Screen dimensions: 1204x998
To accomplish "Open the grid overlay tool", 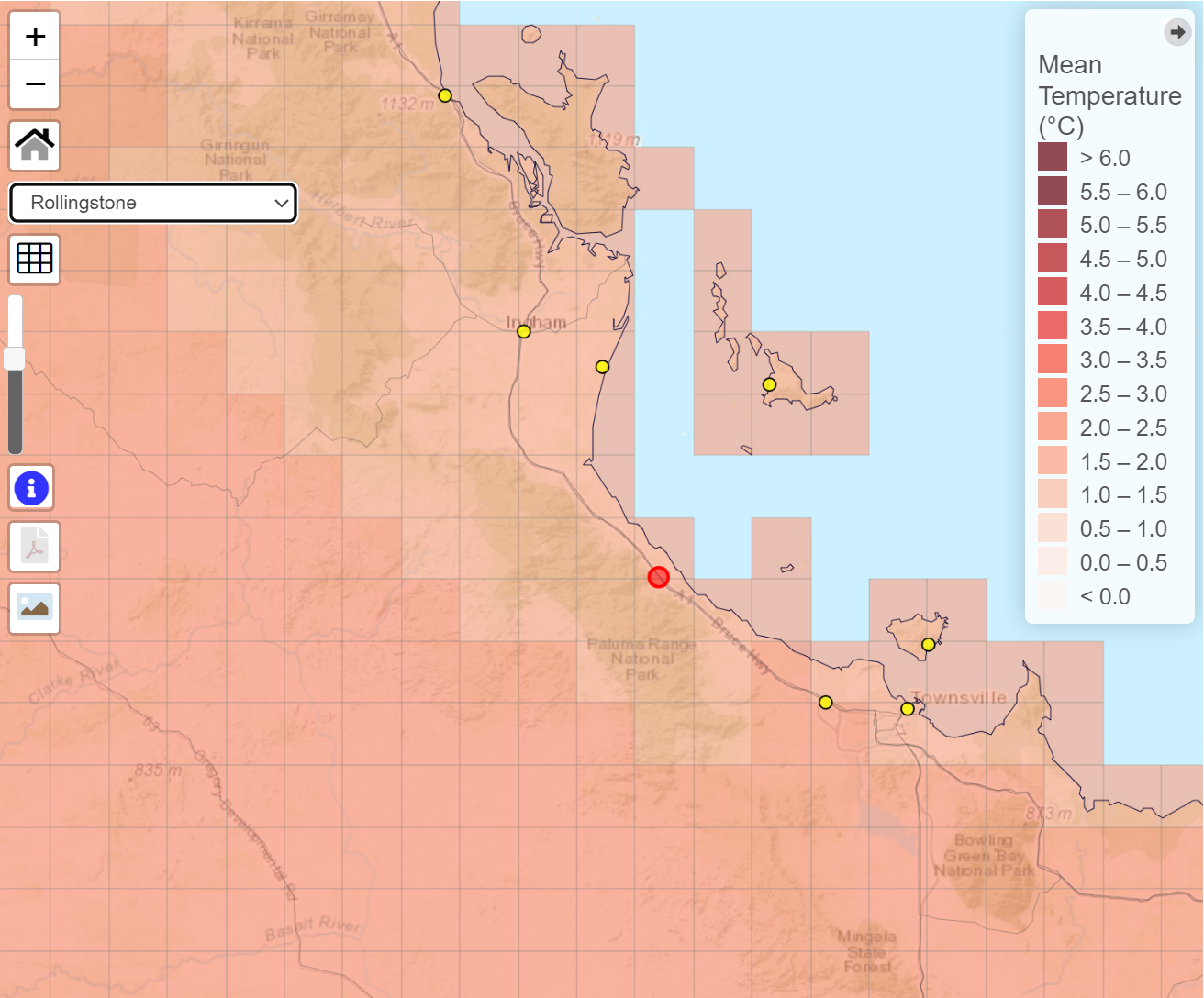I will (34, 259).
